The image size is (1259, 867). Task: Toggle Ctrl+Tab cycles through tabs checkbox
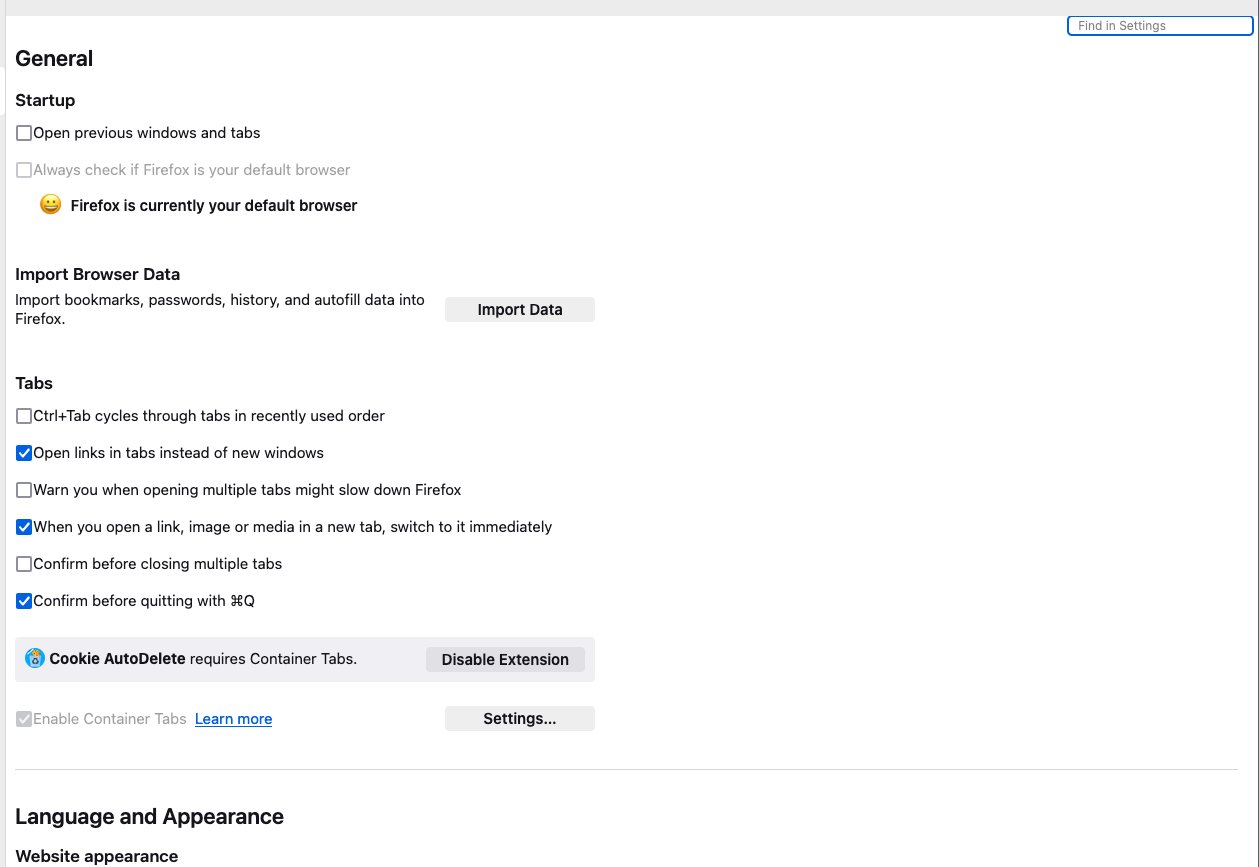coord(24,416)
